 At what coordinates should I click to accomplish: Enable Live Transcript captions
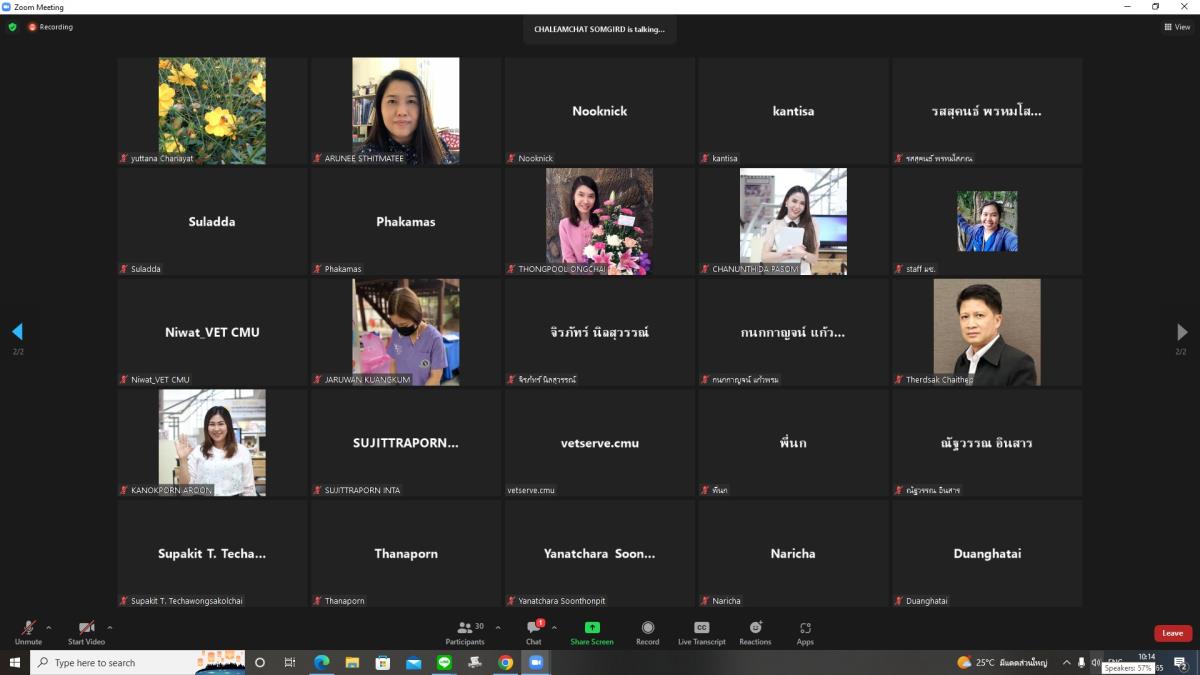point(702,632)
